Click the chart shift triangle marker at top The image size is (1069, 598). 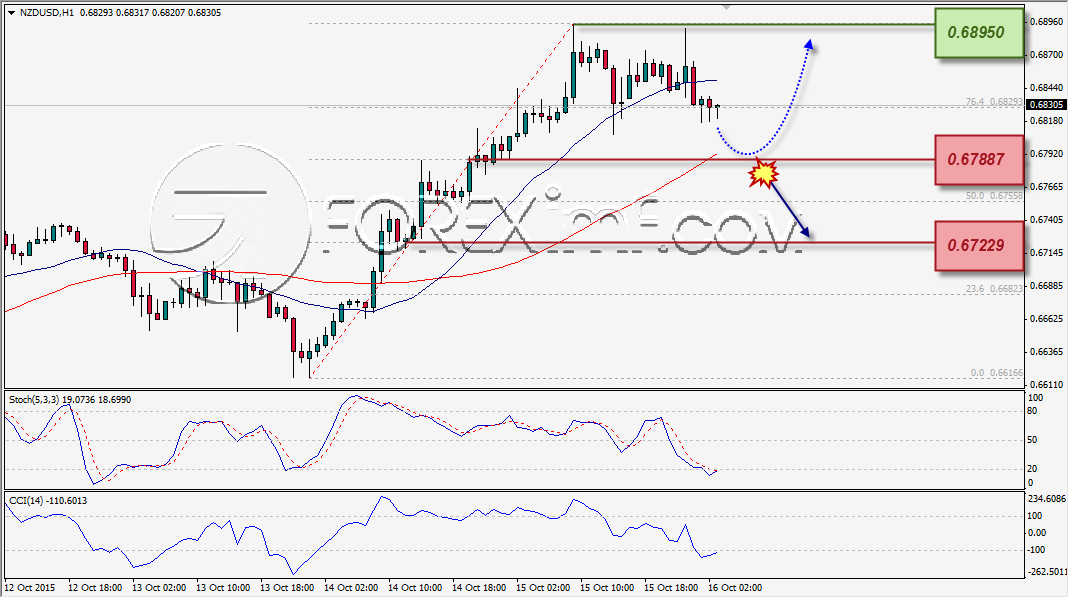[726, 7]
